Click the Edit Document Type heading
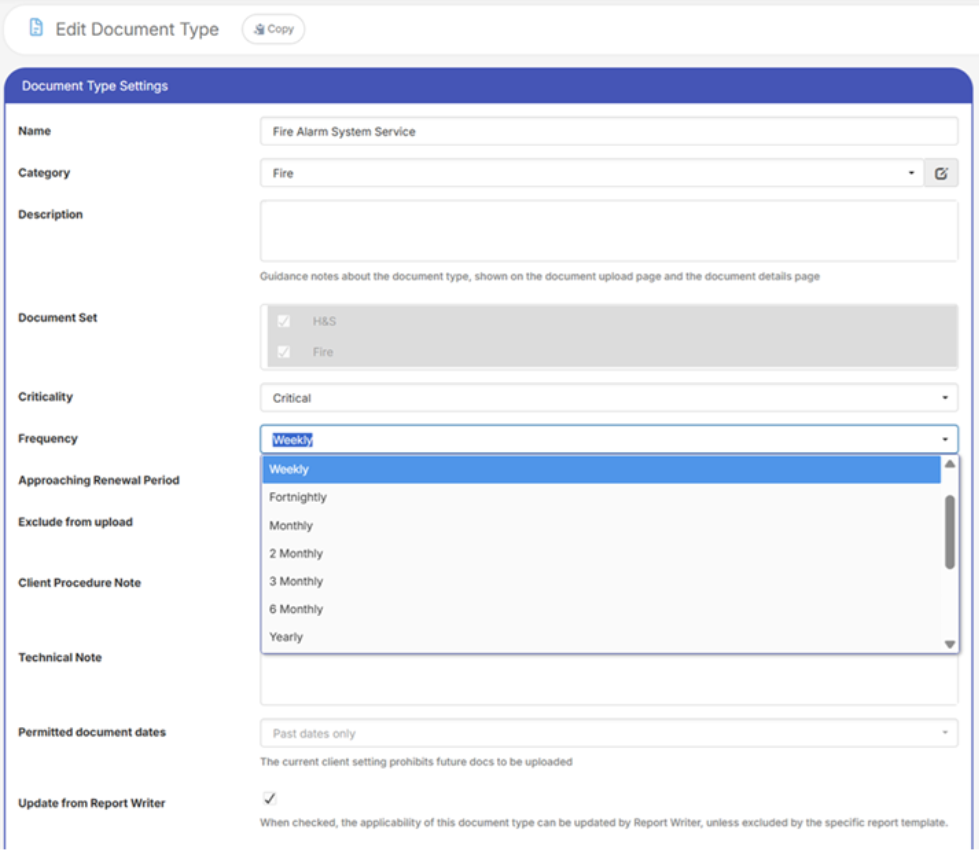 (137, 29)
